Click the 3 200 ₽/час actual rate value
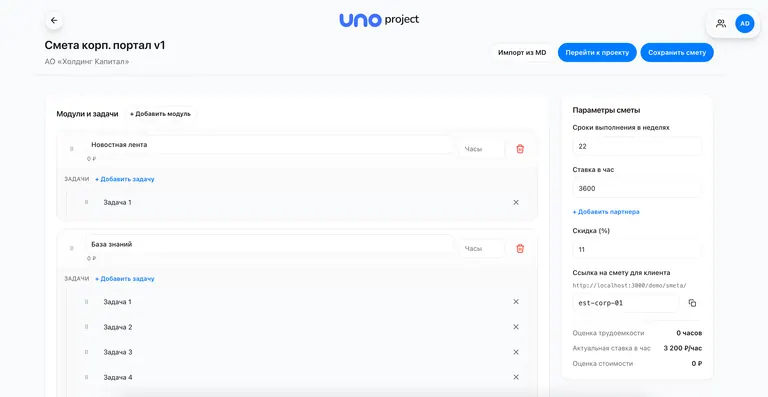 (x=683, y=348)
